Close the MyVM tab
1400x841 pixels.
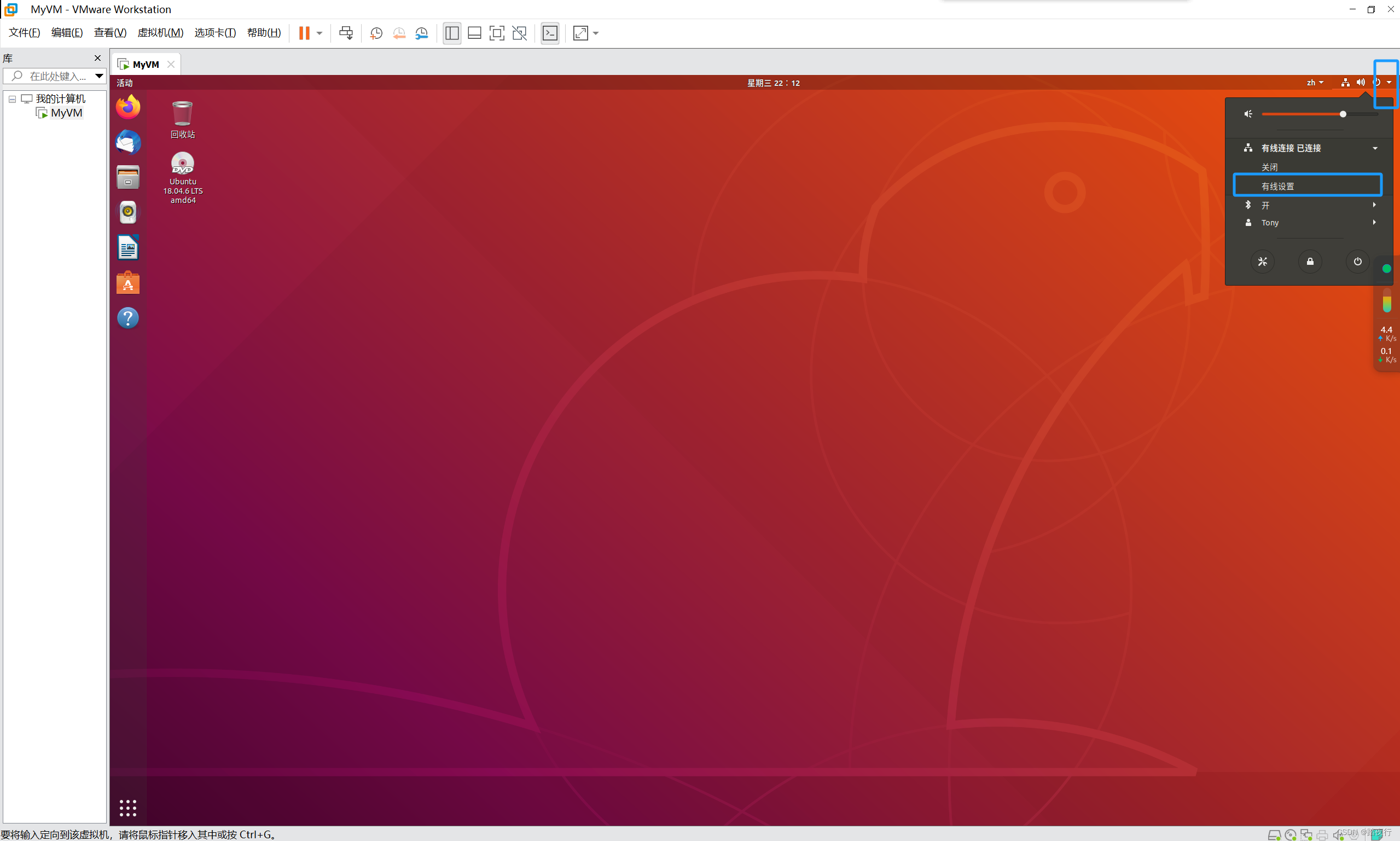coord(171,65)
